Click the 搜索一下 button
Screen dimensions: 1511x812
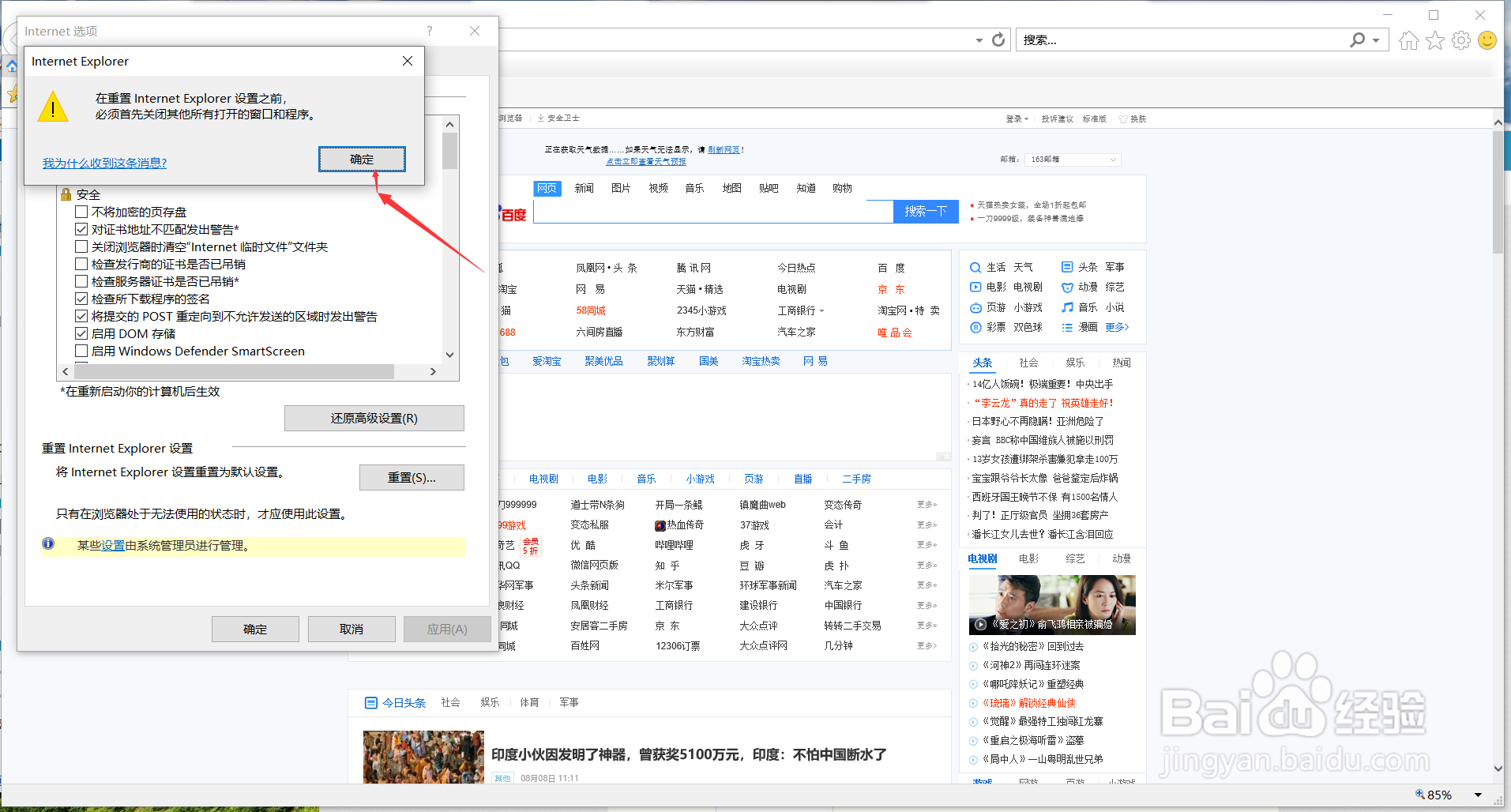pos(926,211)
